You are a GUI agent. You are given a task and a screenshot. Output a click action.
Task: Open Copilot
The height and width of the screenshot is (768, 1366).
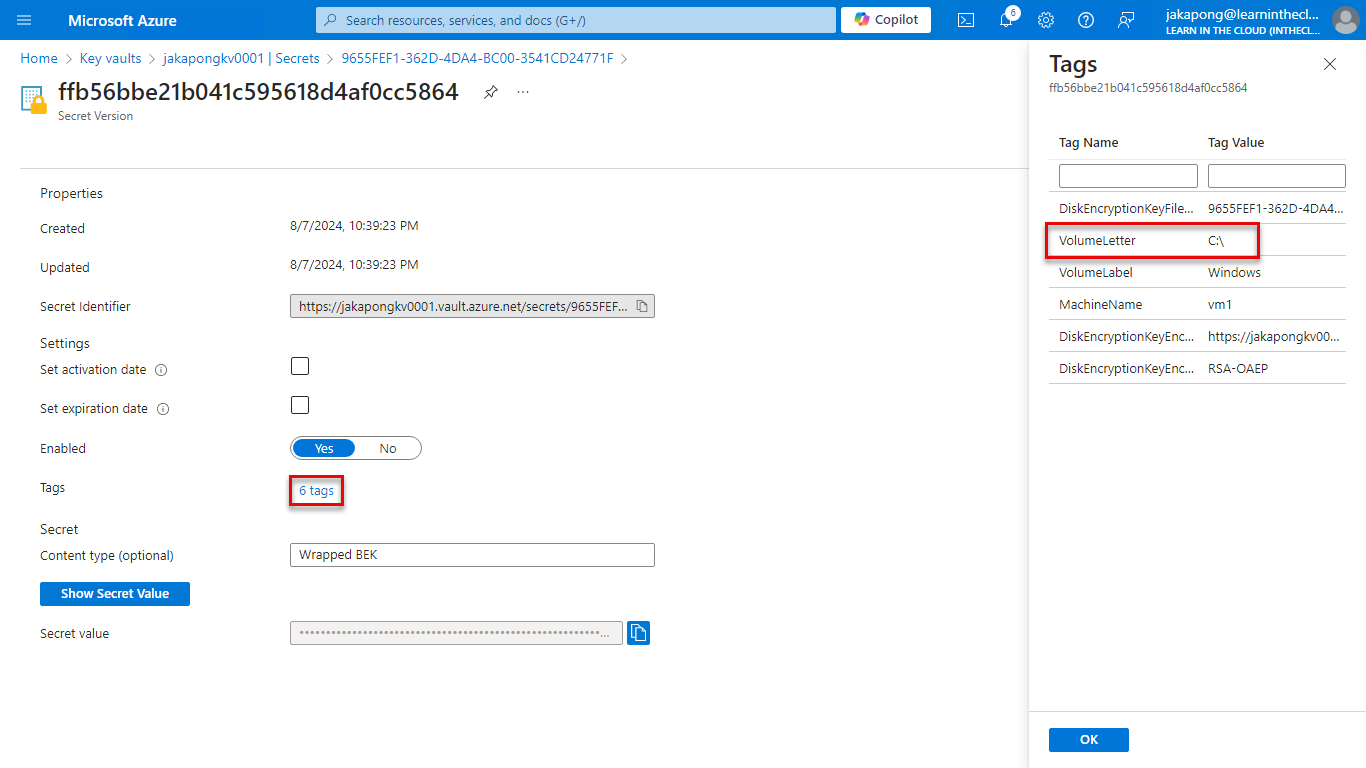pos(886,20)
